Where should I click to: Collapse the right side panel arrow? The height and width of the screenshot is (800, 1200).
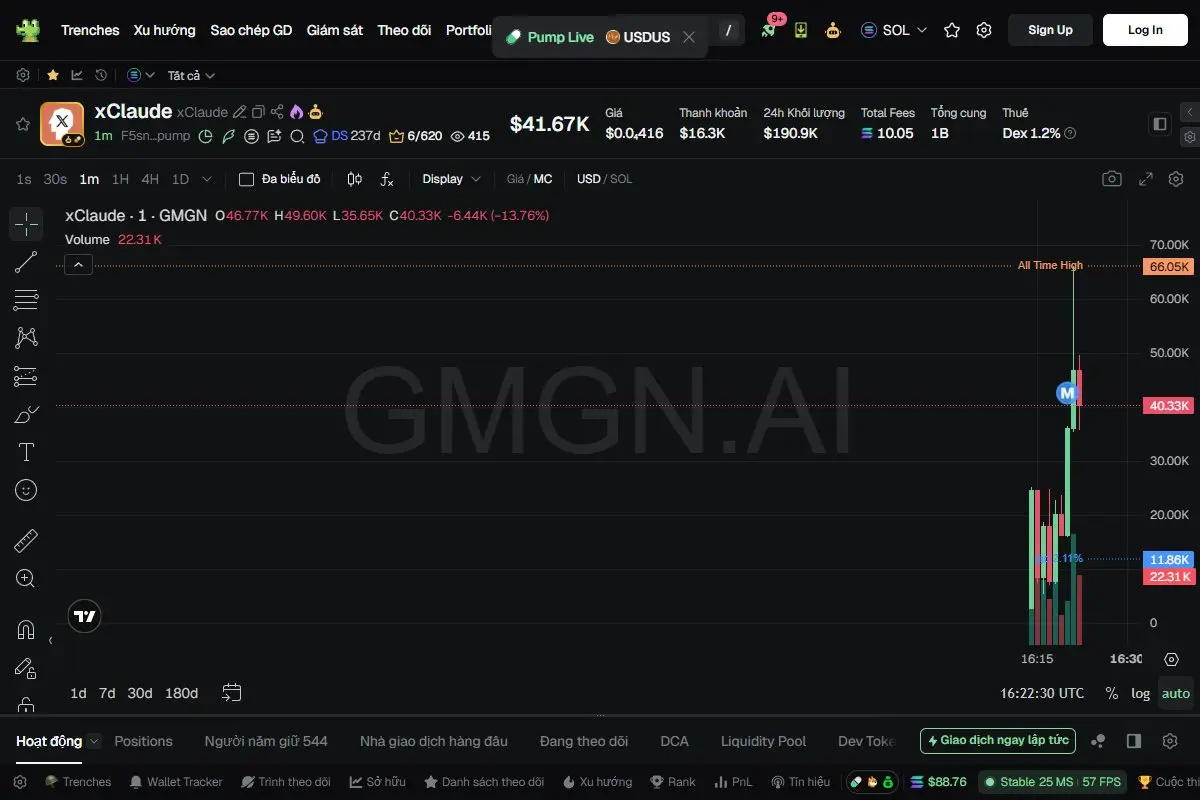(x=1189, y=111)
